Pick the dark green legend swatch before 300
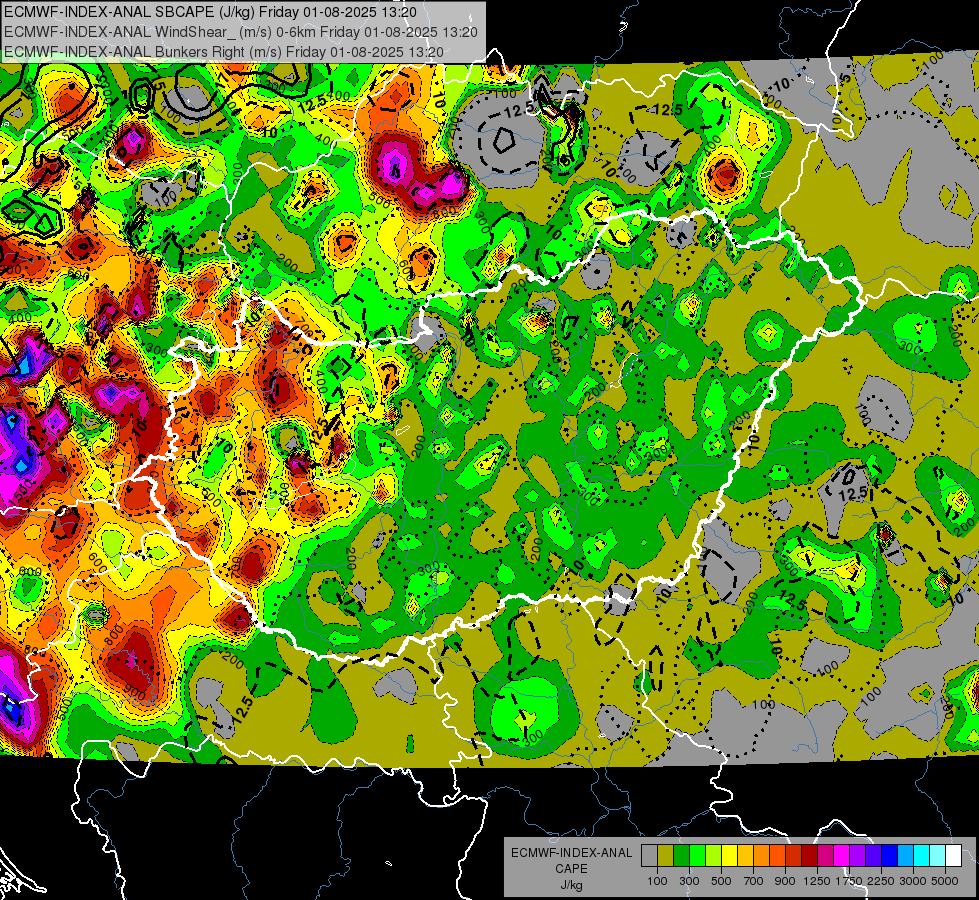The image size is (979, 900). (681, 856)
